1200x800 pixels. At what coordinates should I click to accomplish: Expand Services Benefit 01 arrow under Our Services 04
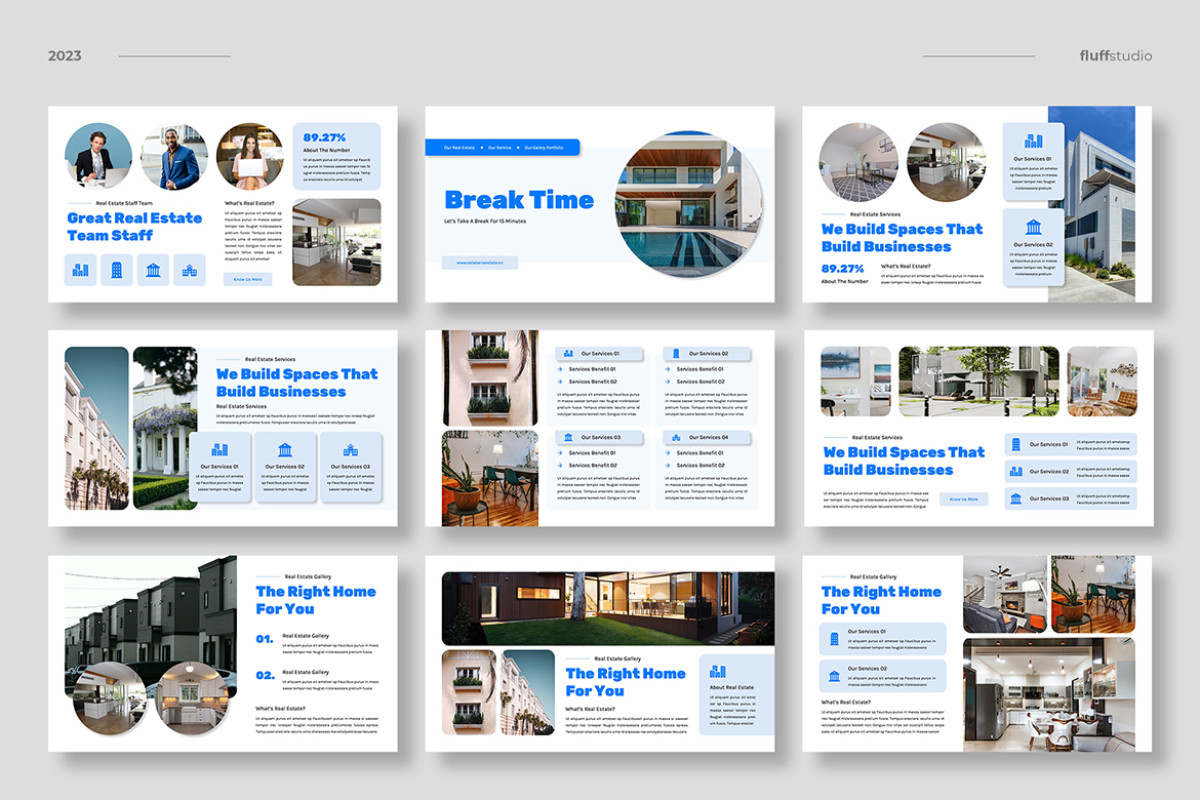click(x=668, y=453)
